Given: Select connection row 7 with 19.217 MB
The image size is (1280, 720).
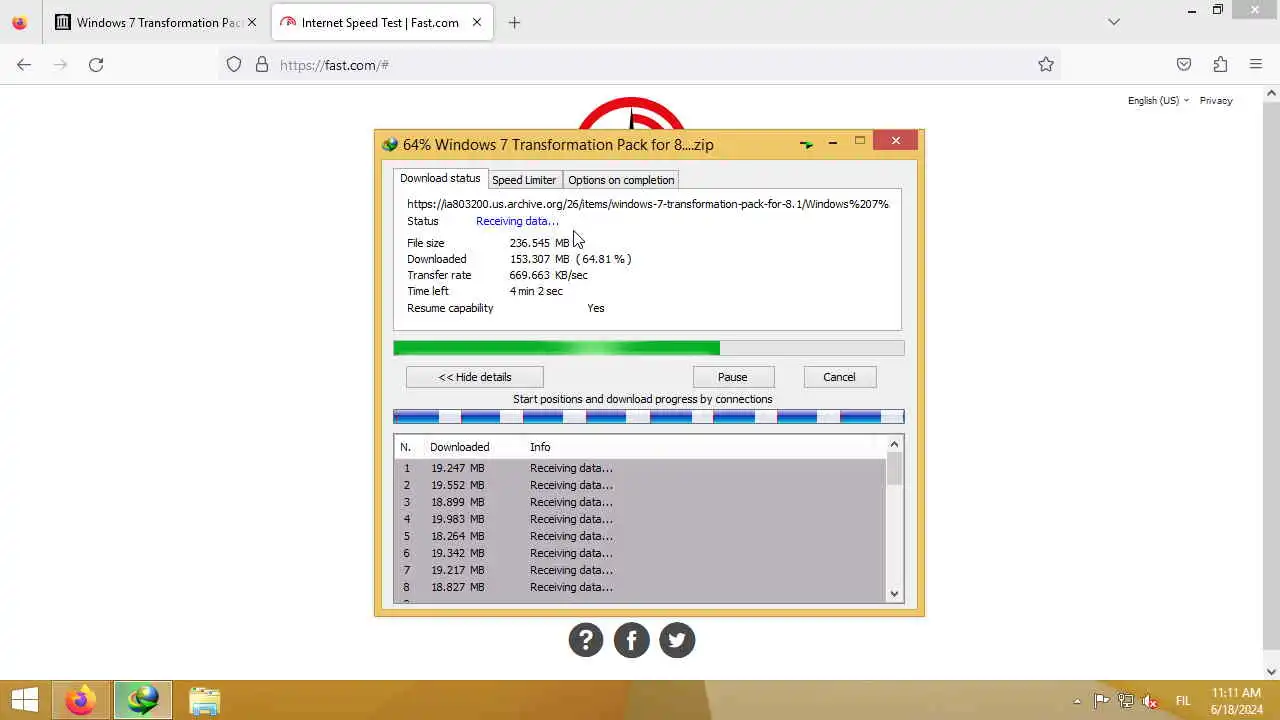Looking at the screenshot, I should 640,570.
